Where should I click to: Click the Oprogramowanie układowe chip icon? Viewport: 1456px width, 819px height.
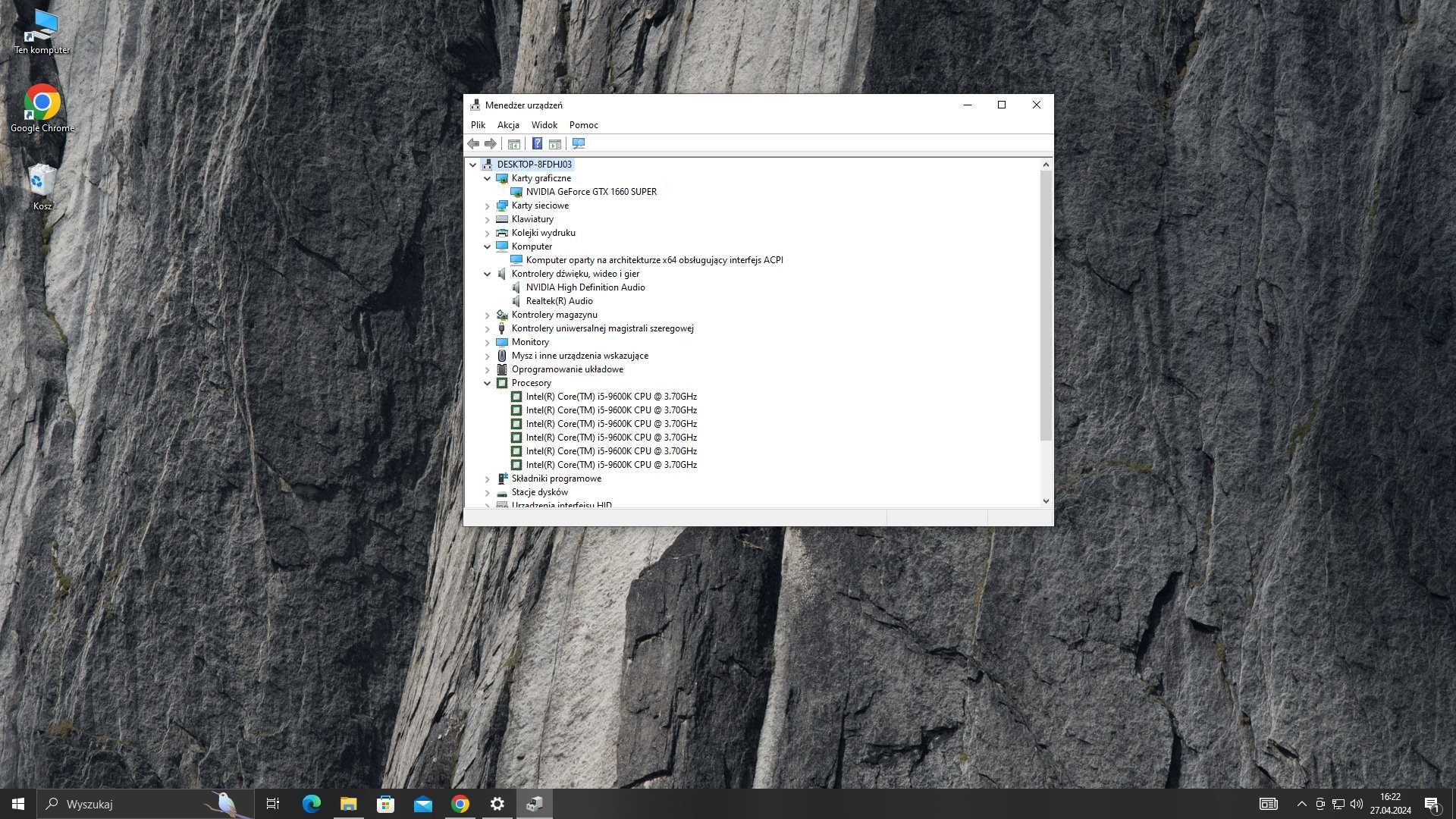click(502, 369)
